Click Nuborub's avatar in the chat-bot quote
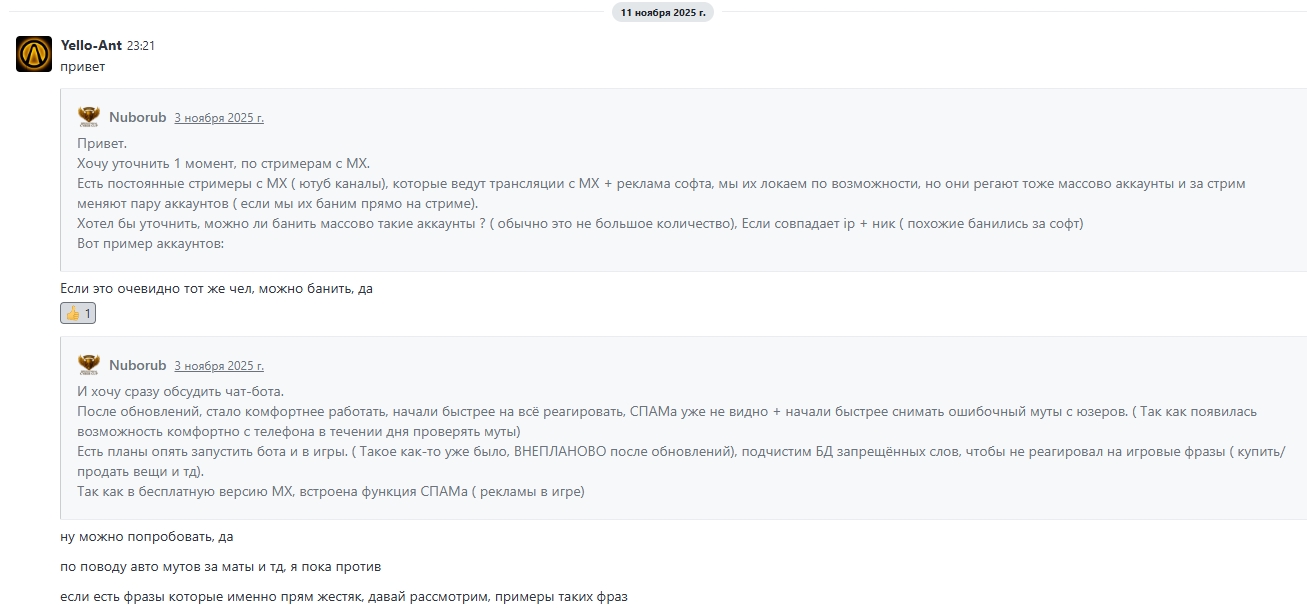 [89, 365]
